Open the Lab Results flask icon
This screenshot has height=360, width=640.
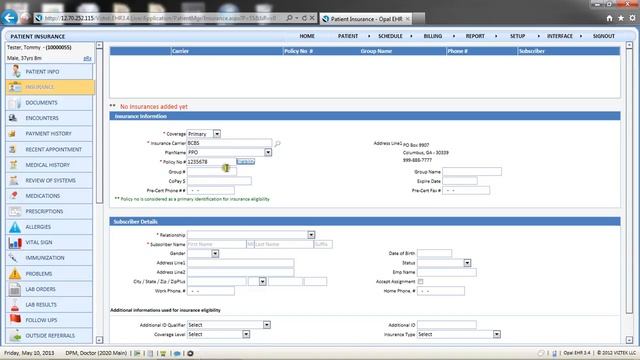(x=15, y=304)
